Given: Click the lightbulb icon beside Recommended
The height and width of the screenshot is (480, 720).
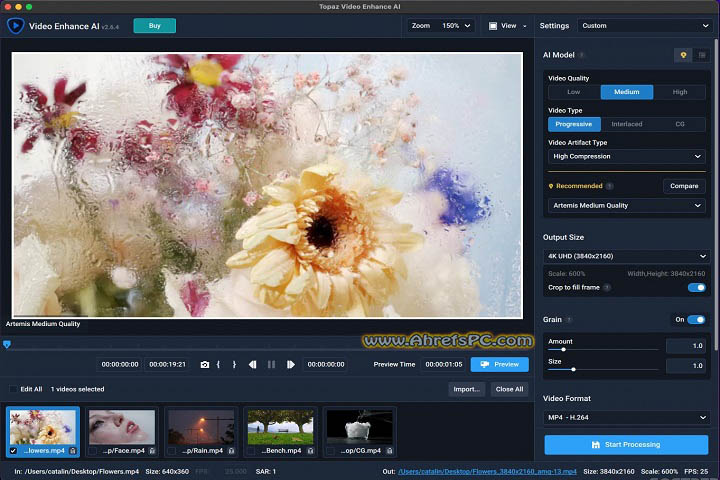Looking at the screenshot, I should [551, 186].
